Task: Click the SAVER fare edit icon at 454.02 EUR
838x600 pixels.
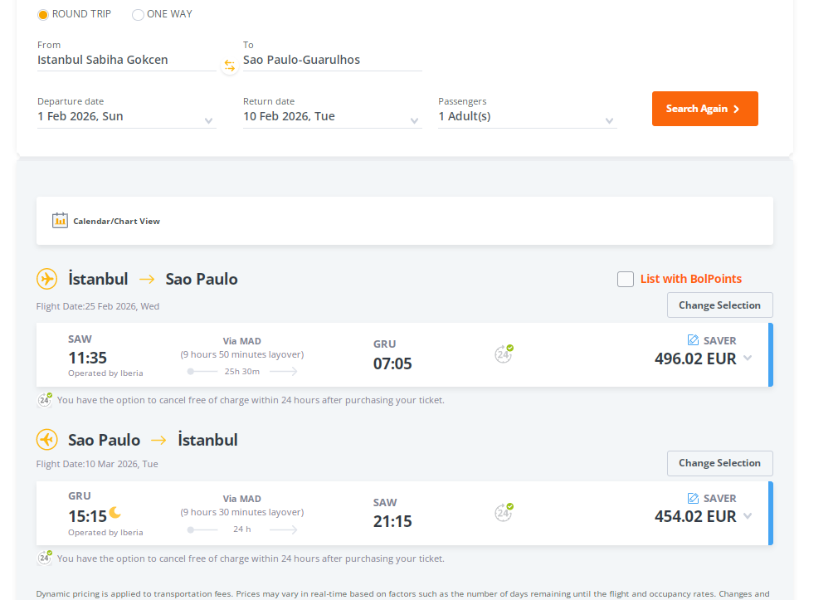Action: pos(693,498)
